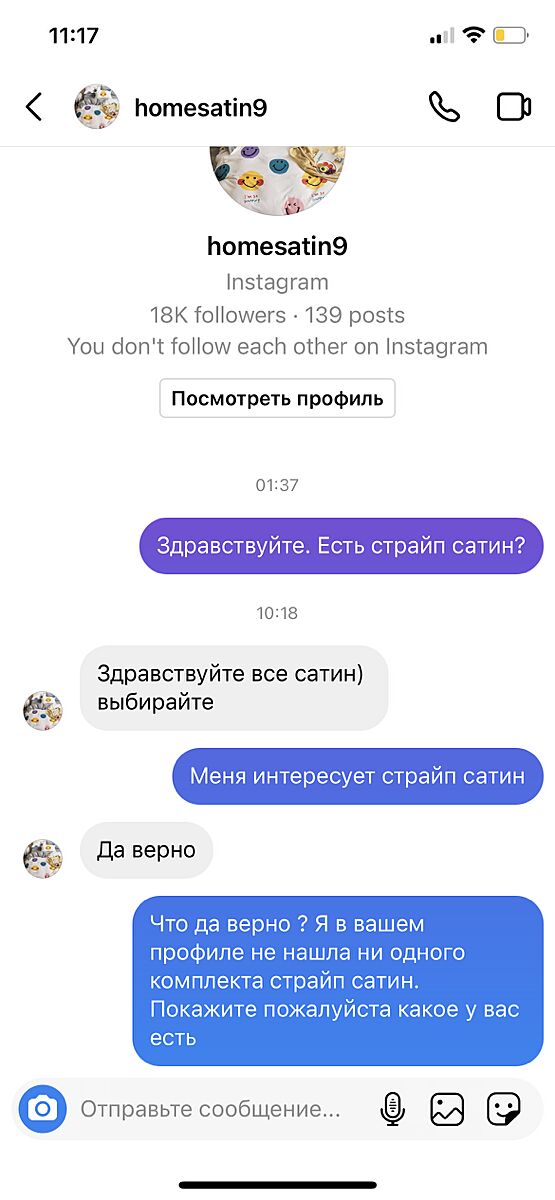Tap the bold homesatin9 profile name
This screenshot has height=1200, width=555.
[x=277, y=245]
